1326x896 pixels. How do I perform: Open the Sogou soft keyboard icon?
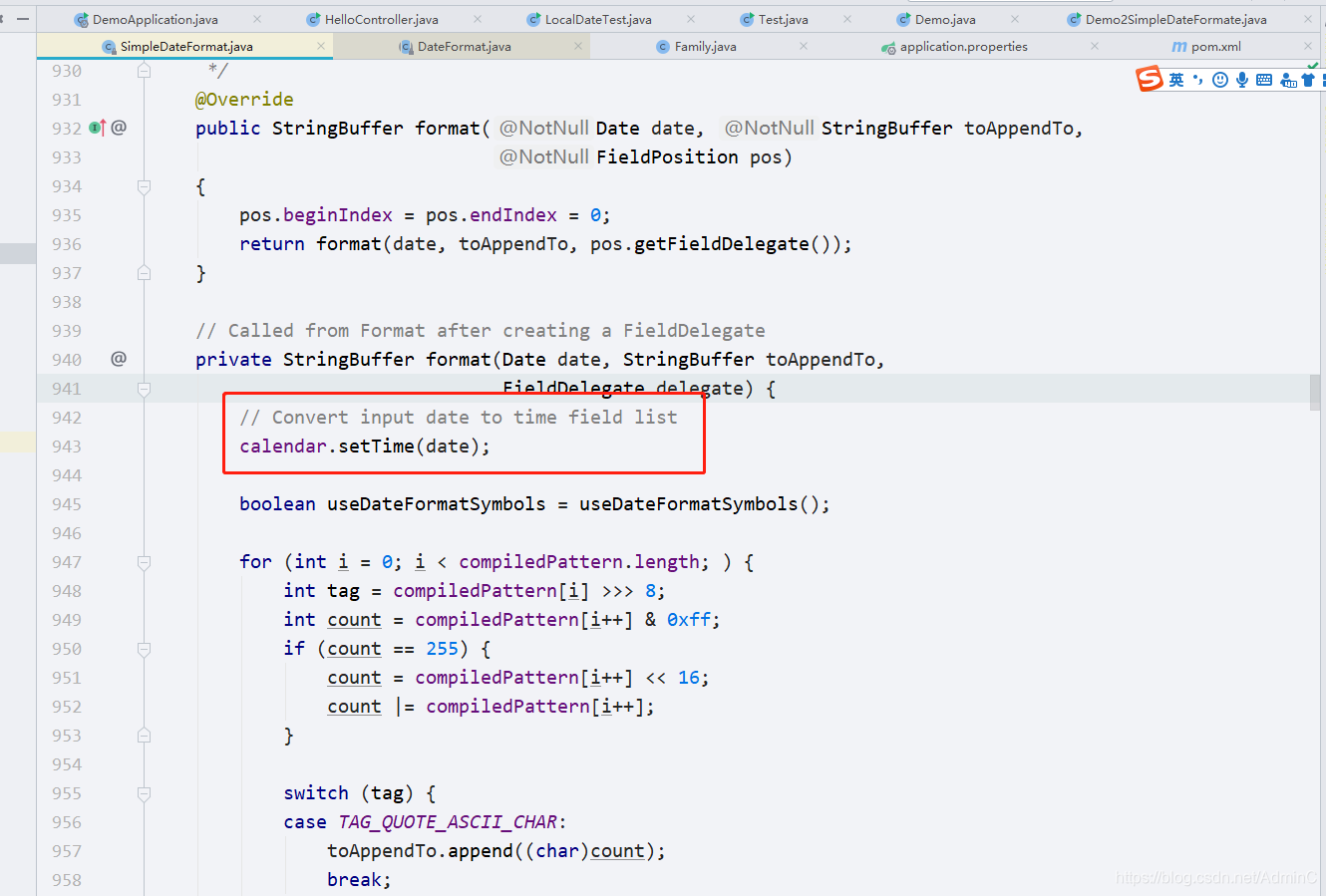point(1264,80)
